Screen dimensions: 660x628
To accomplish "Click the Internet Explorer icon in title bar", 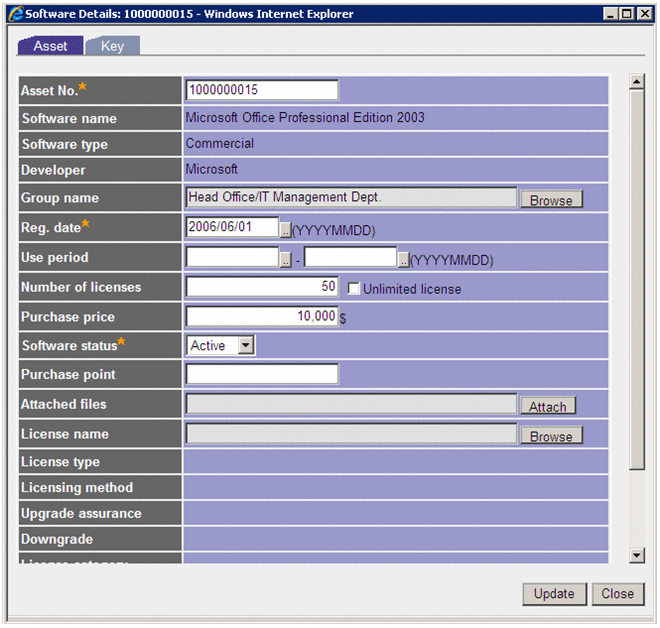I will [15, 14].
